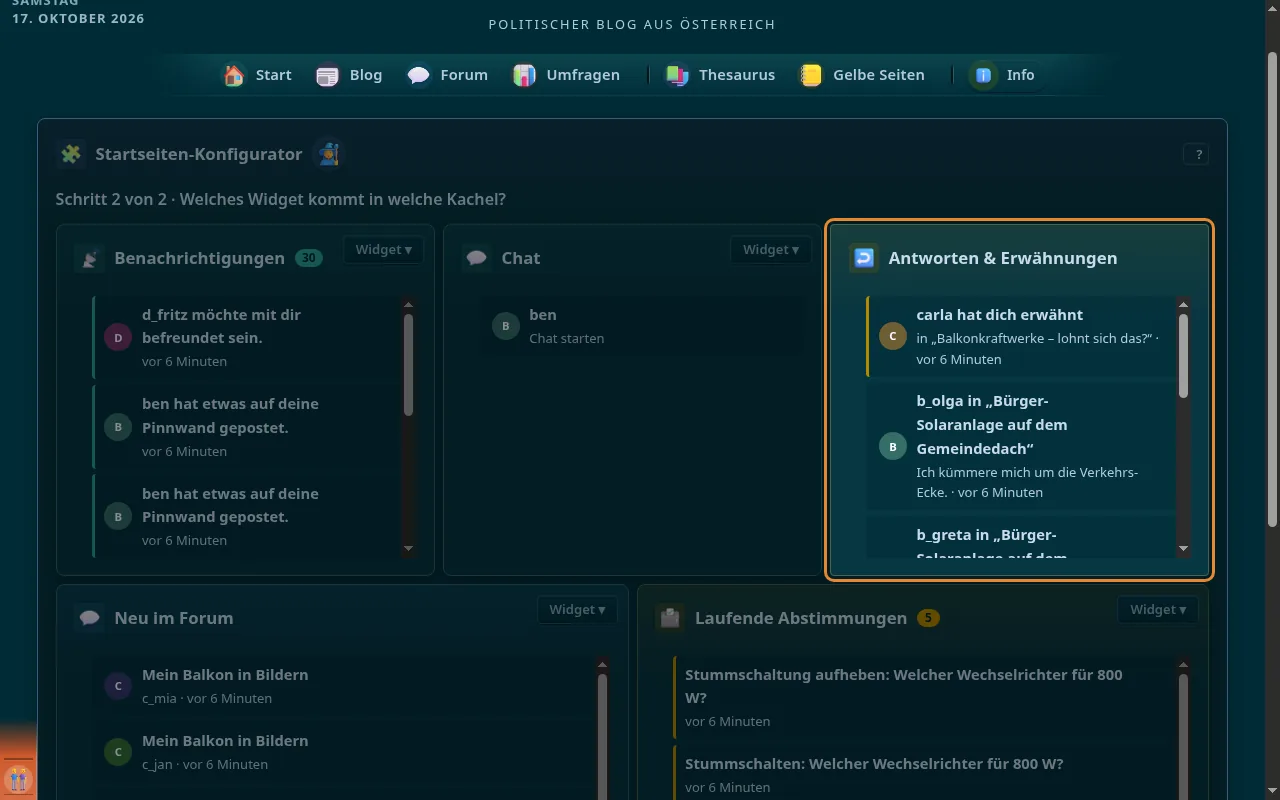Go to Umfragen in the navigation bar
The height and width of the screenshot is (800, 1280).
click(x=567, y=75)
